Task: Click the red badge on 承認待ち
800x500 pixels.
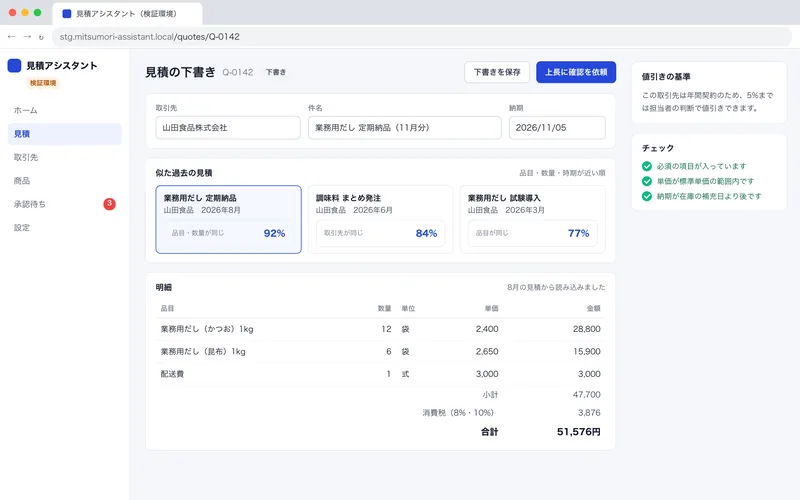Action: click(x=109, y=204)
